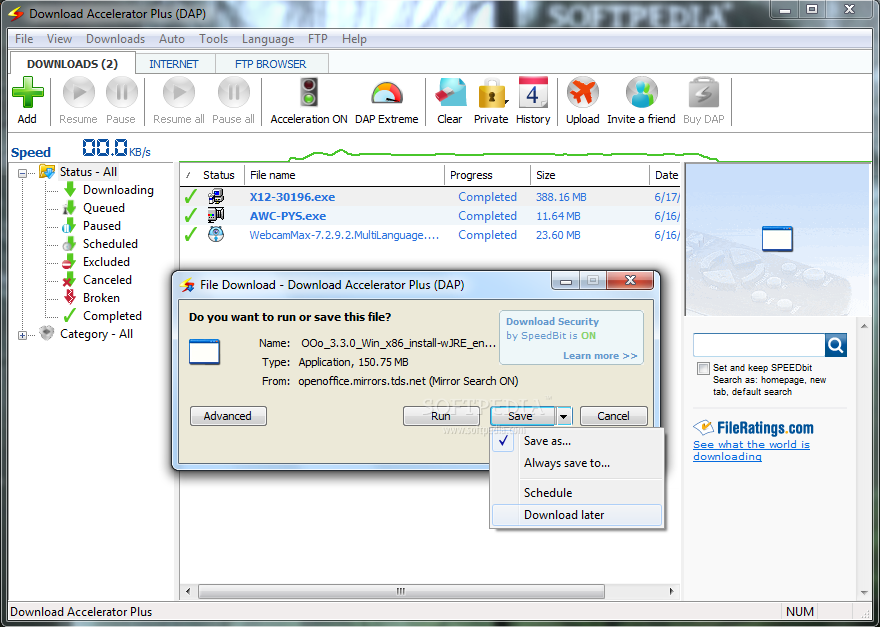
Task: Select Scheduled status filter
Action: pos(110,244)
